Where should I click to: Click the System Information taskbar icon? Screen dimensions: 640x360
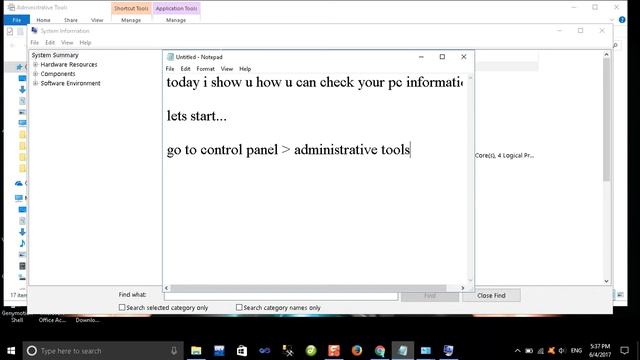click(x=448, y=351)
